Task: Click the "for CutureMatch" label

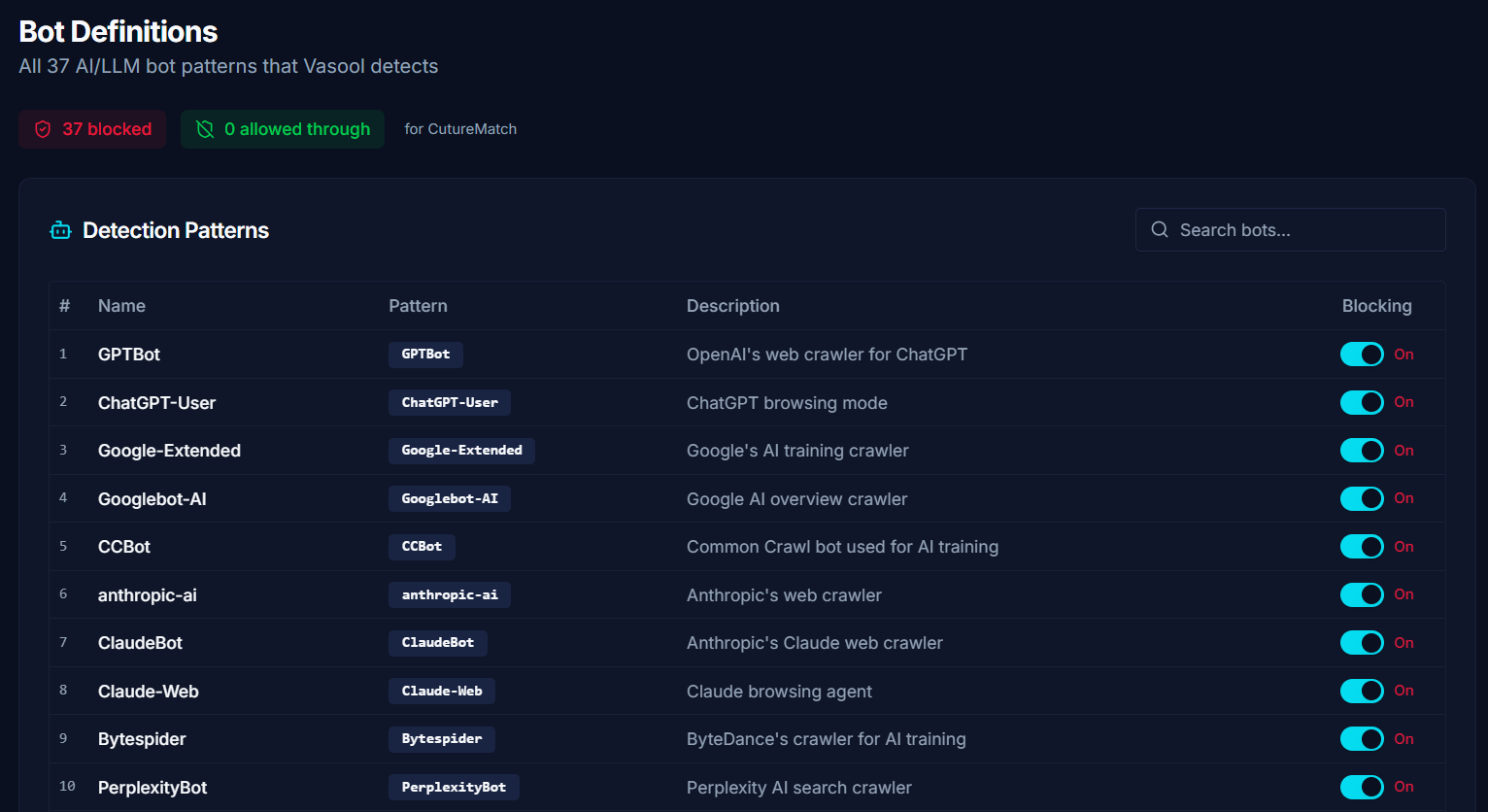Action: [x=460, y=129]
